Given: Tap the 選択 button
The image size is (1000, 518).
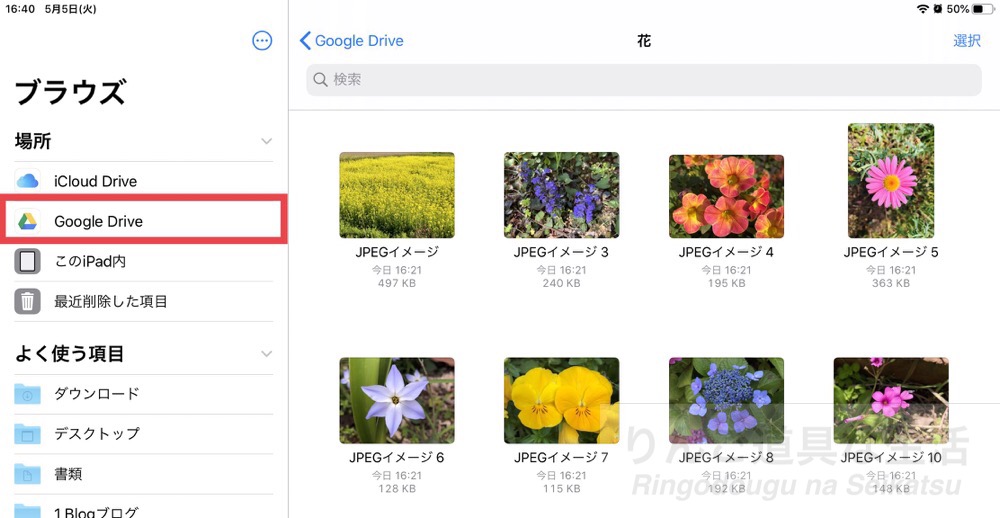Looking at the screenshot, I should pos(967,41).
